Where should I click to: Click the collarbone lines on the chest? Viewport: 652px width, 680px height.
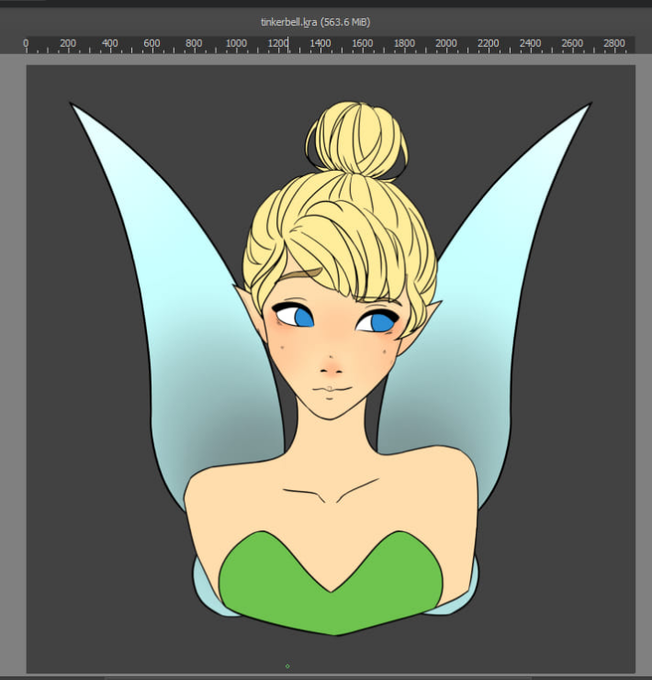[331, 491]
